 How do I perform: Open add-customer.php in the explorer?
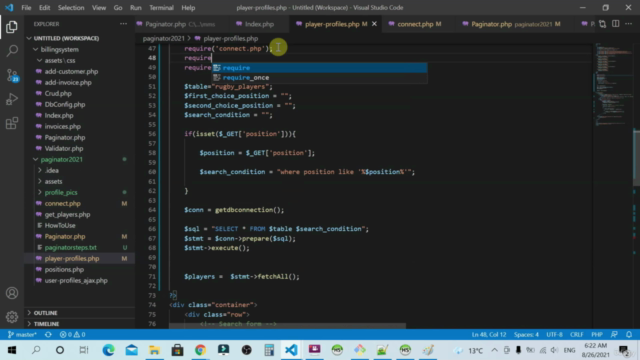point(71,71)
